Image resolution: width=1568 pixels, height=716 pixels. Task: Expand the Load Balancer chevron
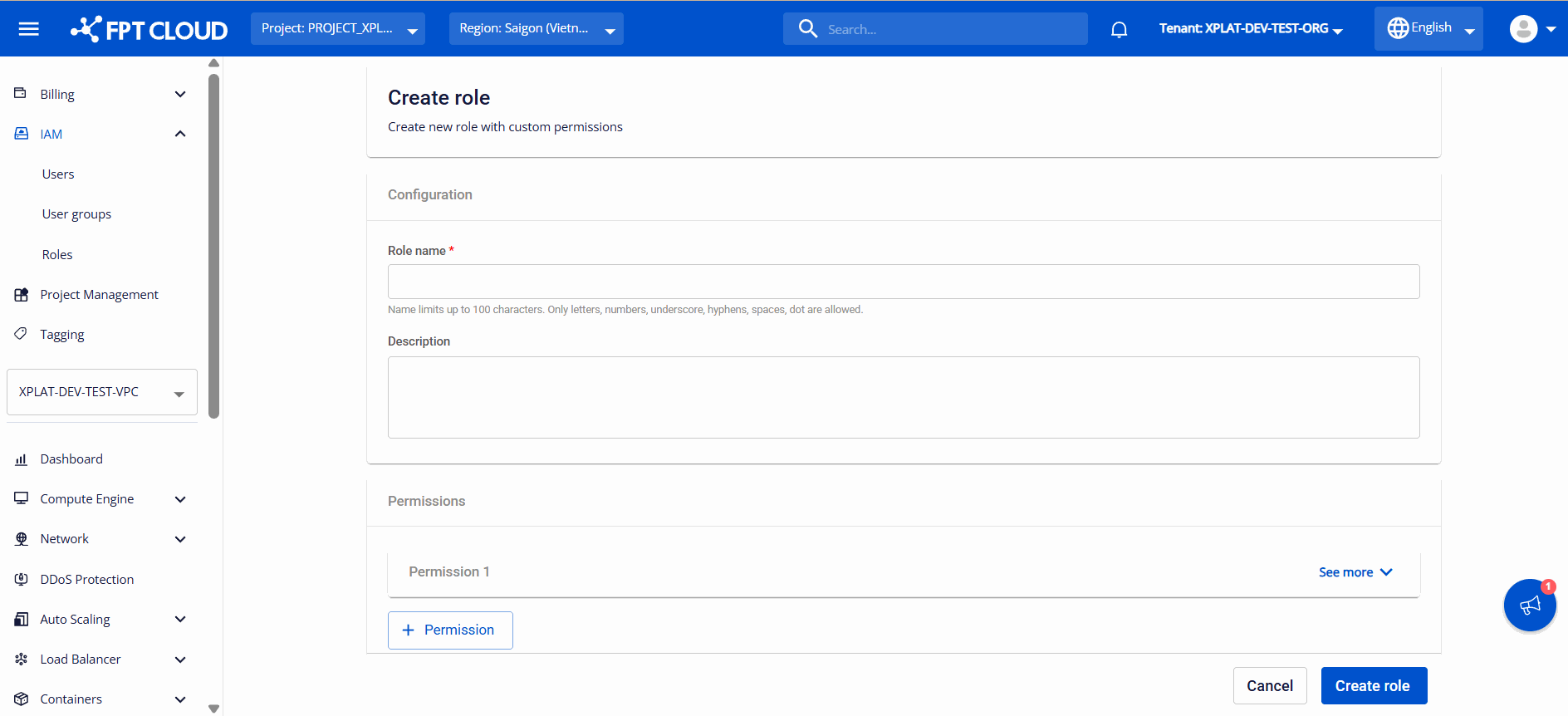coord(180,660)
